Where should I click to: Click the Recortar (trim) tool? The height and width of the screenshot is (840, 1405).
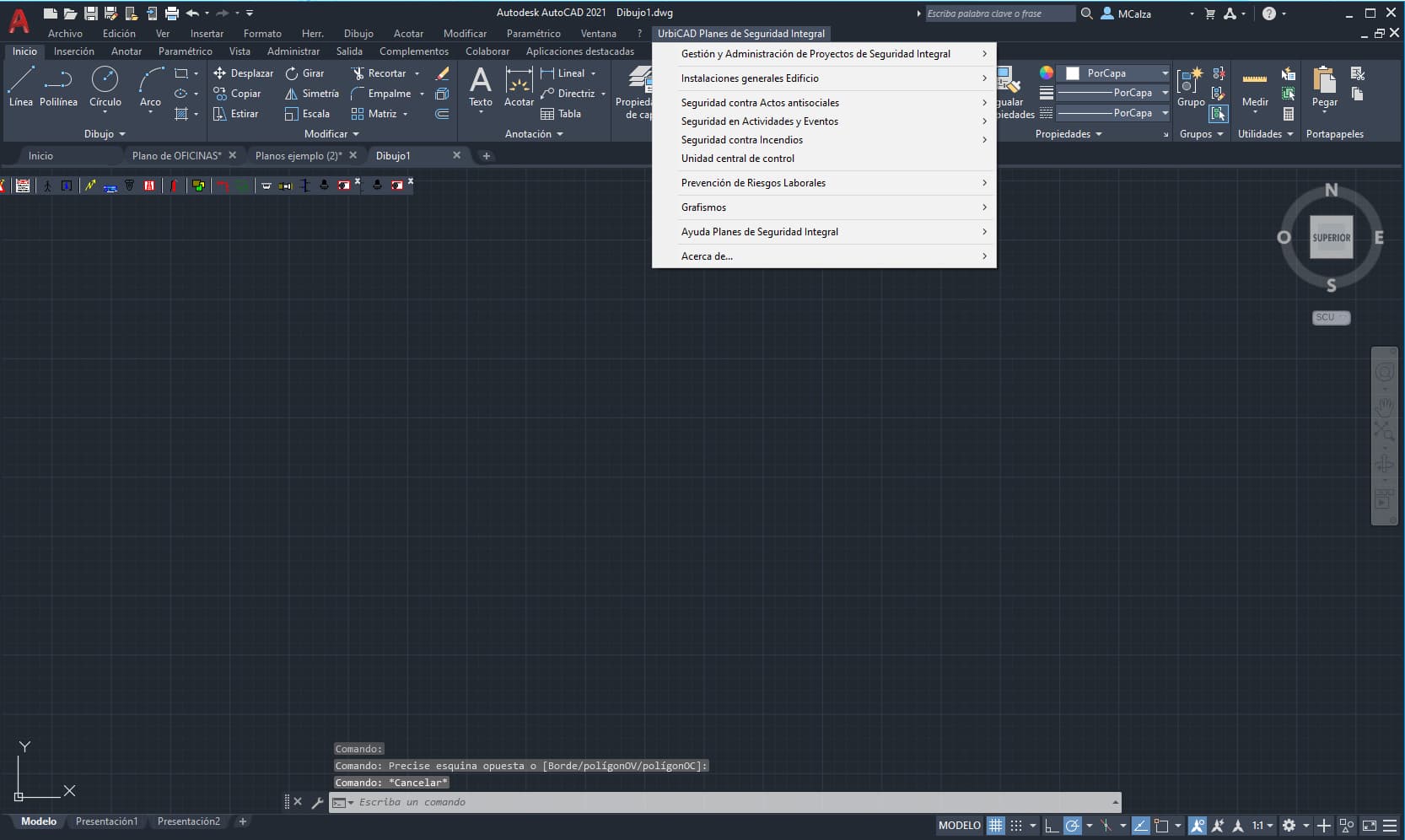[x=380, y=73]
